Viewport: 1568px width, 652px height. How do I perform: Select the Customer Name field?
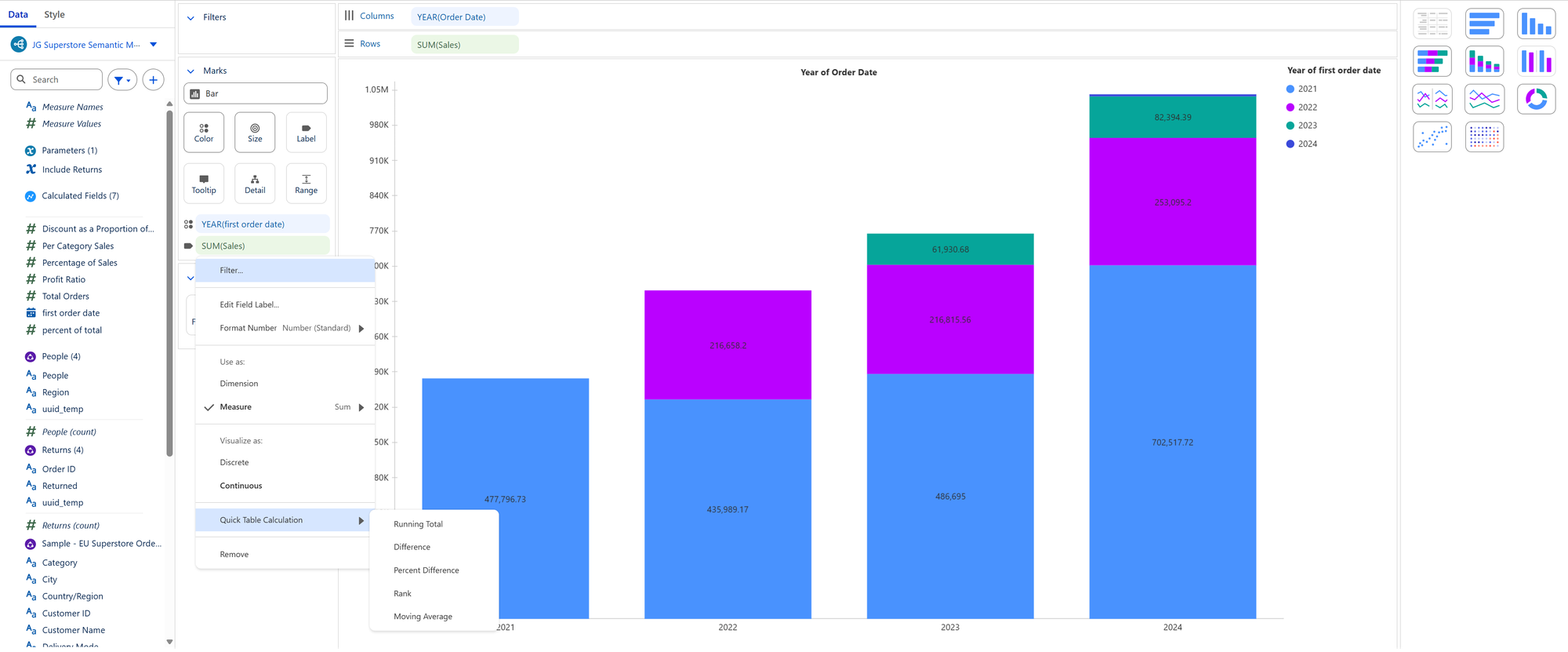point(73,630)
